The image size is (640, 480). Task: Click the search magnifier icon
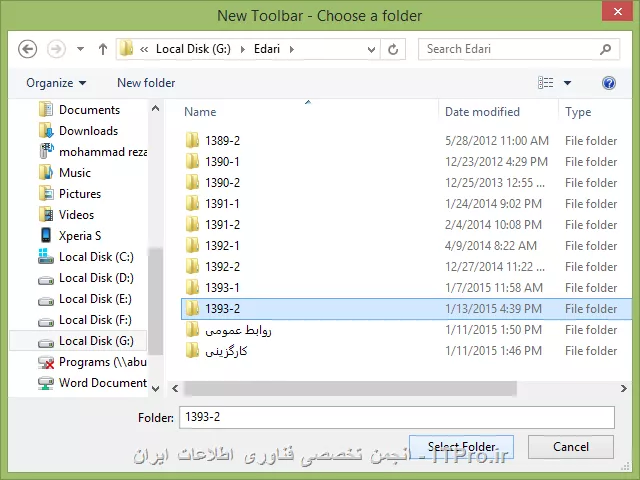tap(606, 49)
